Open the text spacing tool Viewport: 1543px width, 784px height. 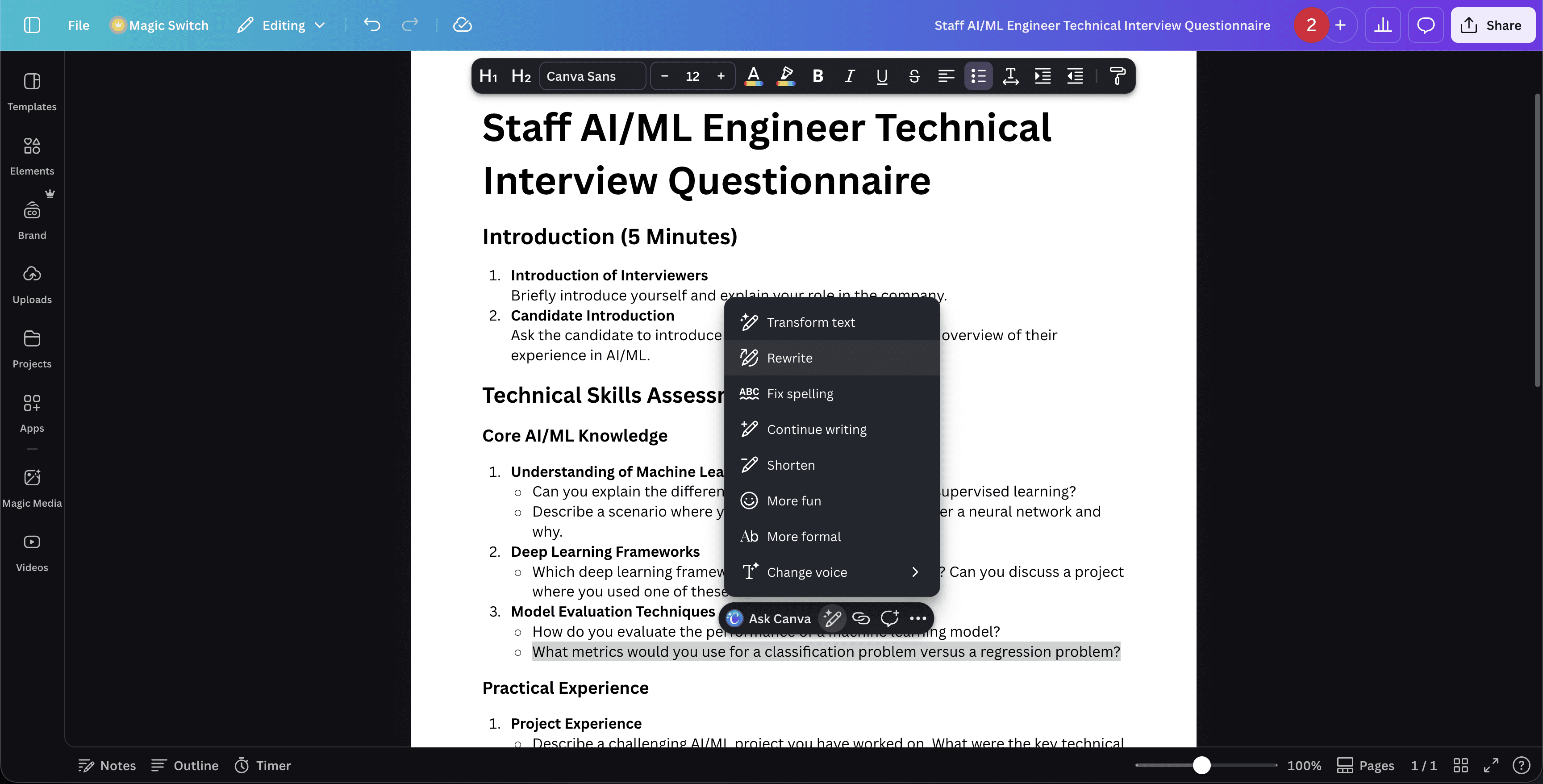(1010, 76)
